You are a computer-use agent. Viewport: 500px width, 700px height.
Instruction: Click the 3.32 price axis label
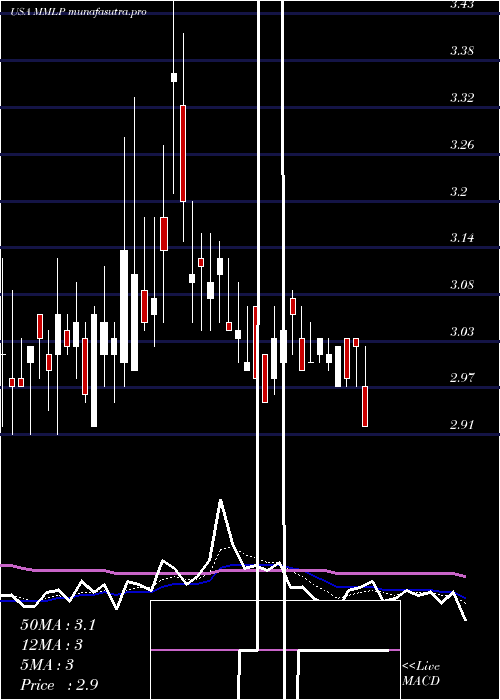[x=462, y=98]
